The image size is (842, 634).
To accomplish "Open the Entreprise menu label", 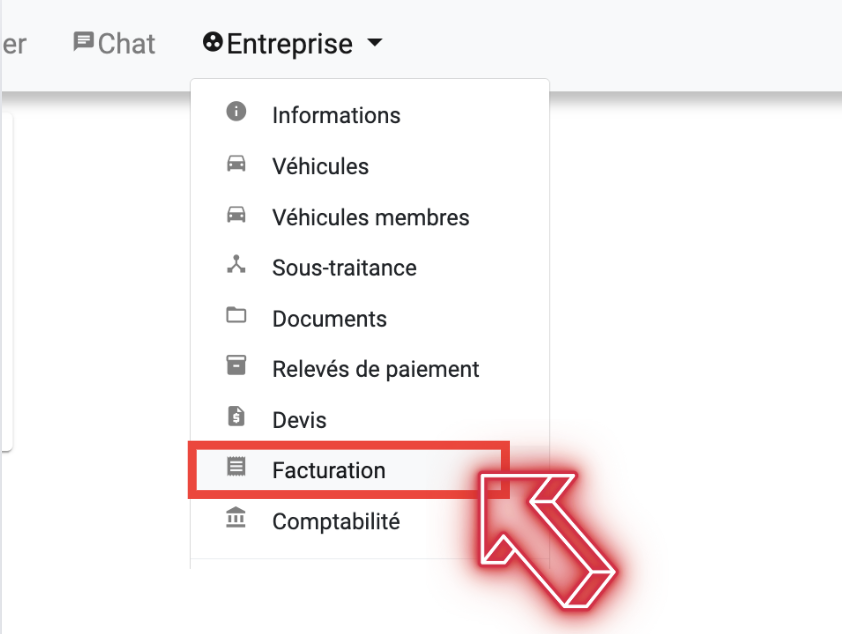I will click(289, 44).
